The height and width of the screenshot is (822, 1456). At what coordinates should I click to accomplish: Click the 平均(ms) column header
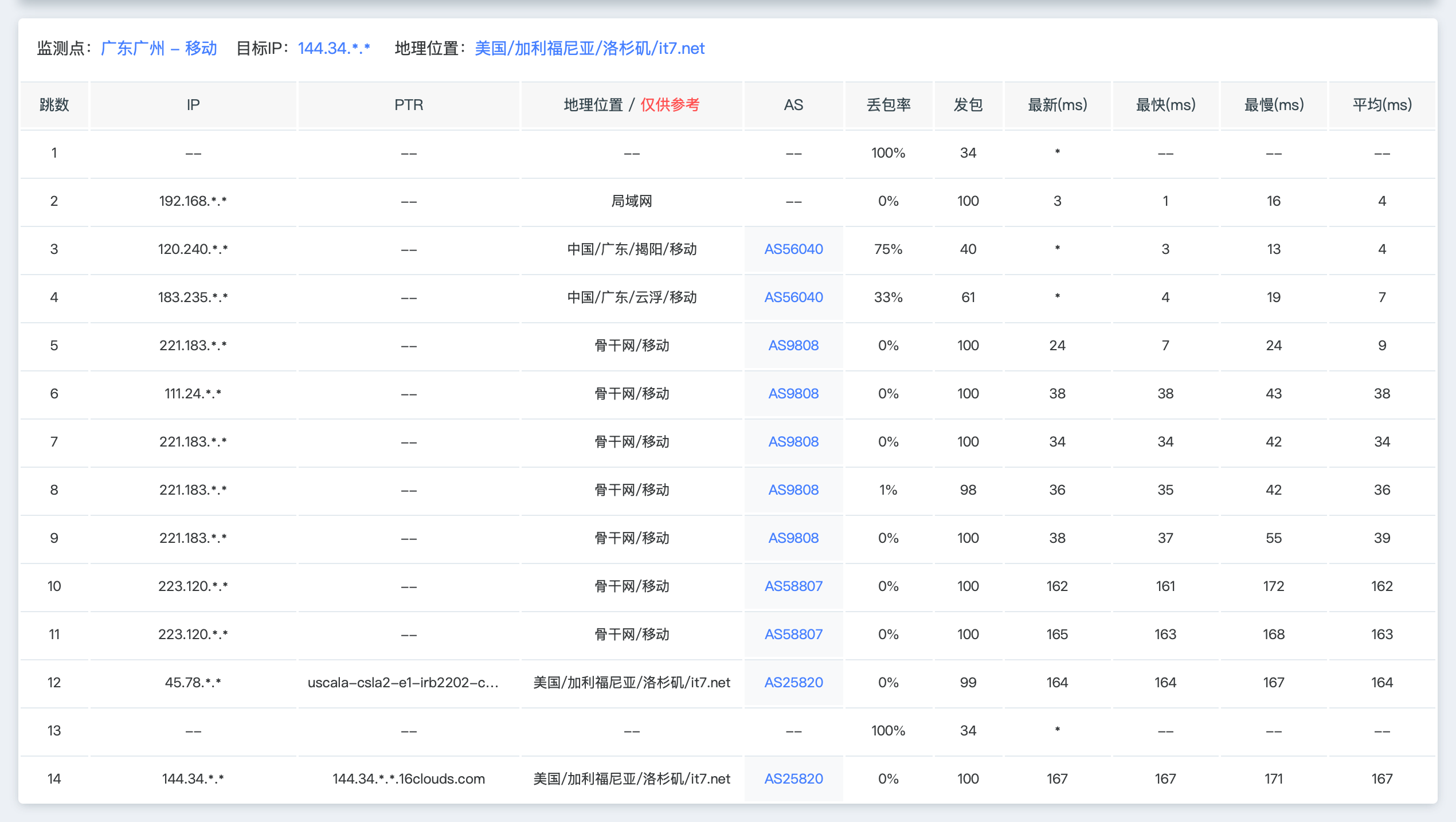(1381, 105)
